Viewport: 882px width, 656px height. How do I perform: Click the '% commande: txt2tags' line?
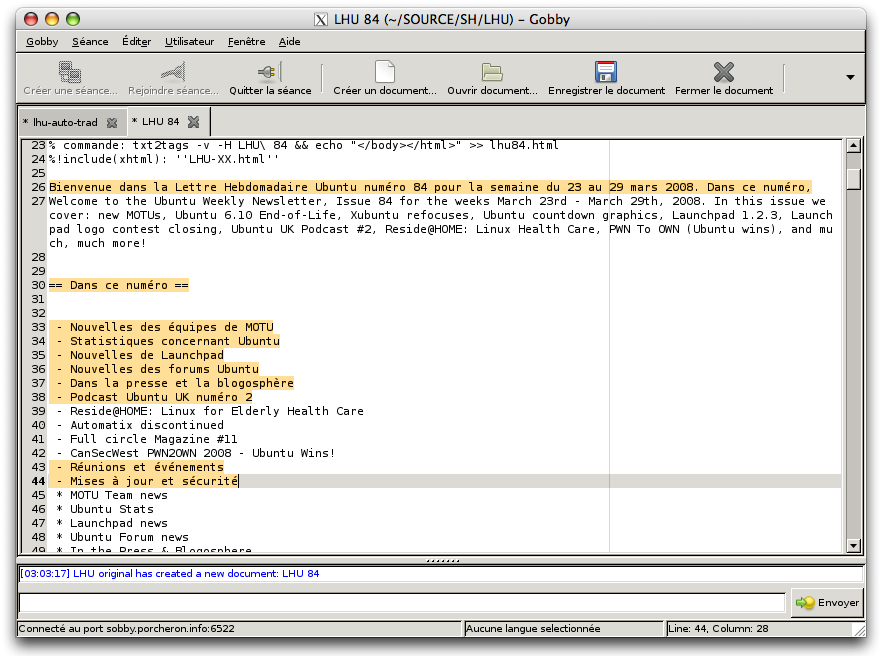point(304,145)
